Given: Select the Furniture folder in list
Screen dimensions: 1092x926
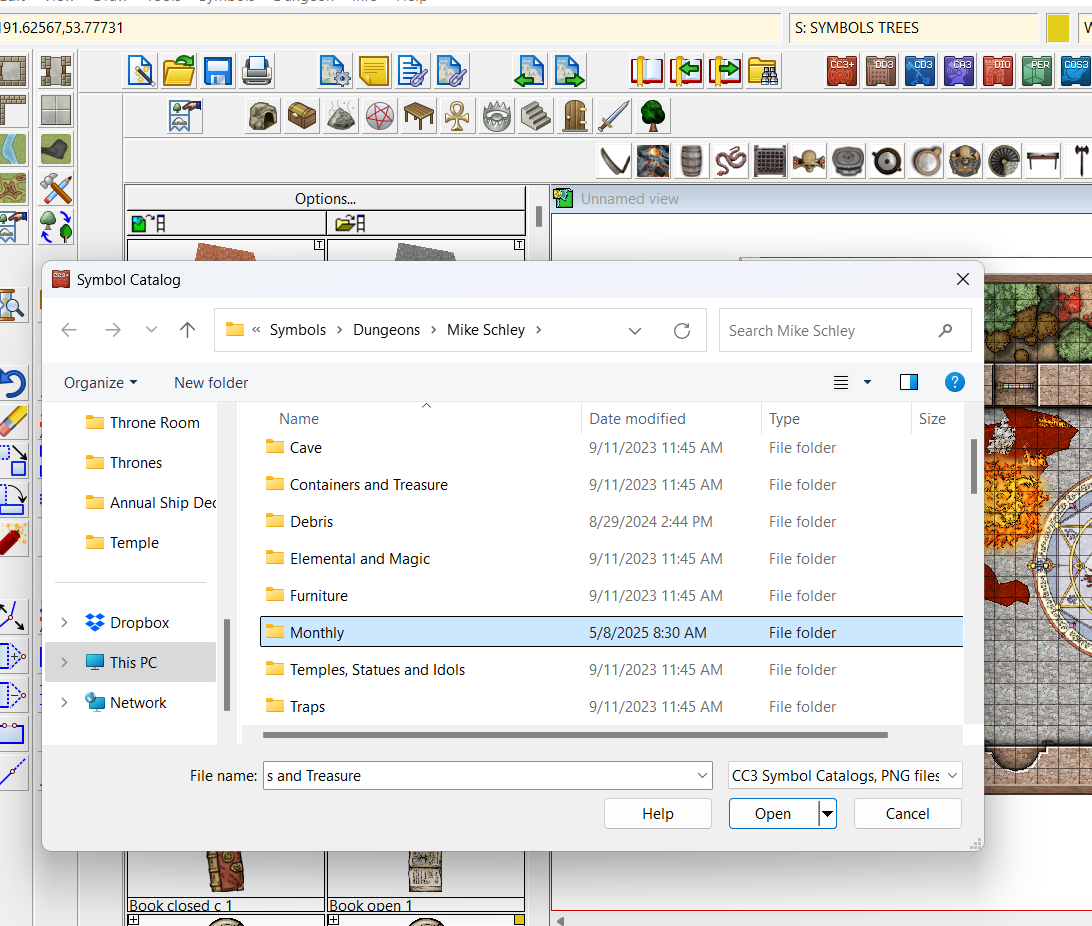Looking at the screenshot, I should click(319, 596).
